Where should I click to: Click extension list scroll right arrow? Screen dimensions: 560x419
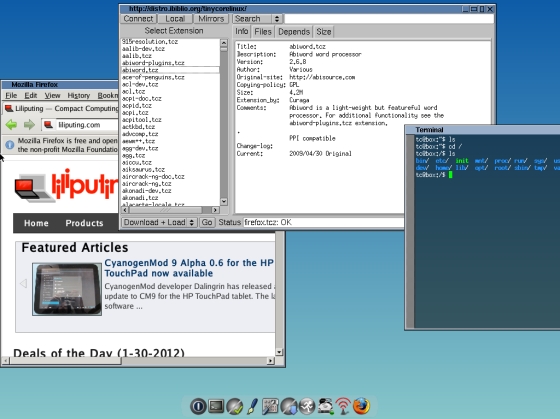pyautogui.click(x=215, y=210)
